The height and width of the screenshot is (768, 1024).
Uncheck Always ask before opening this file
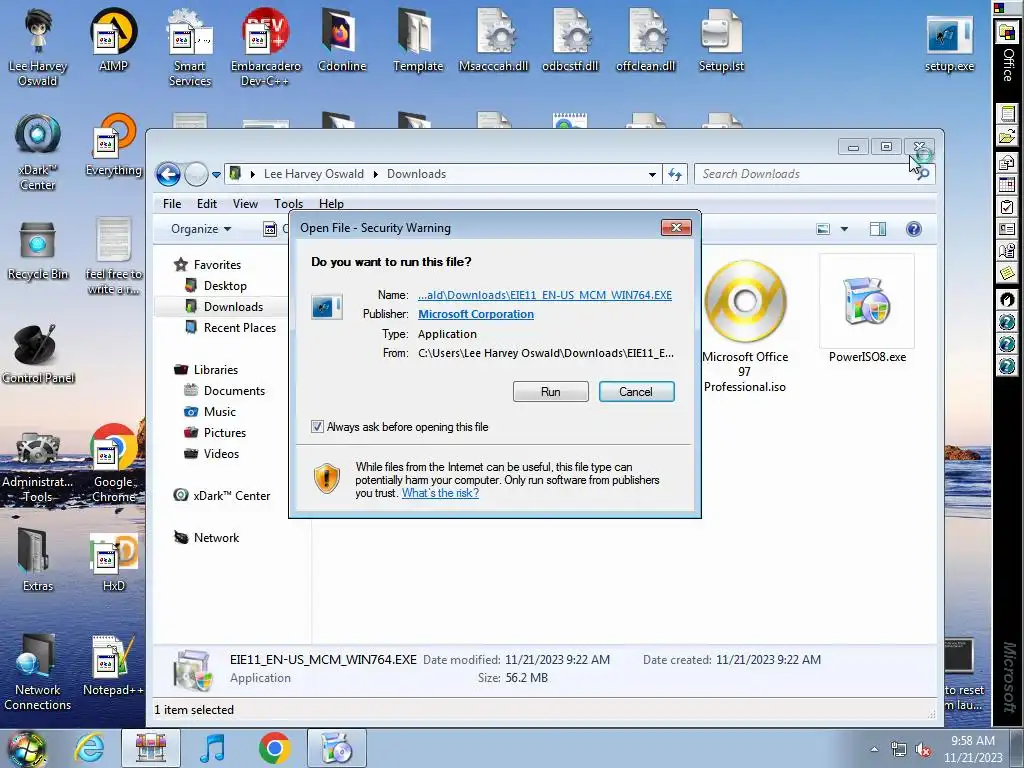click(317, 427)
